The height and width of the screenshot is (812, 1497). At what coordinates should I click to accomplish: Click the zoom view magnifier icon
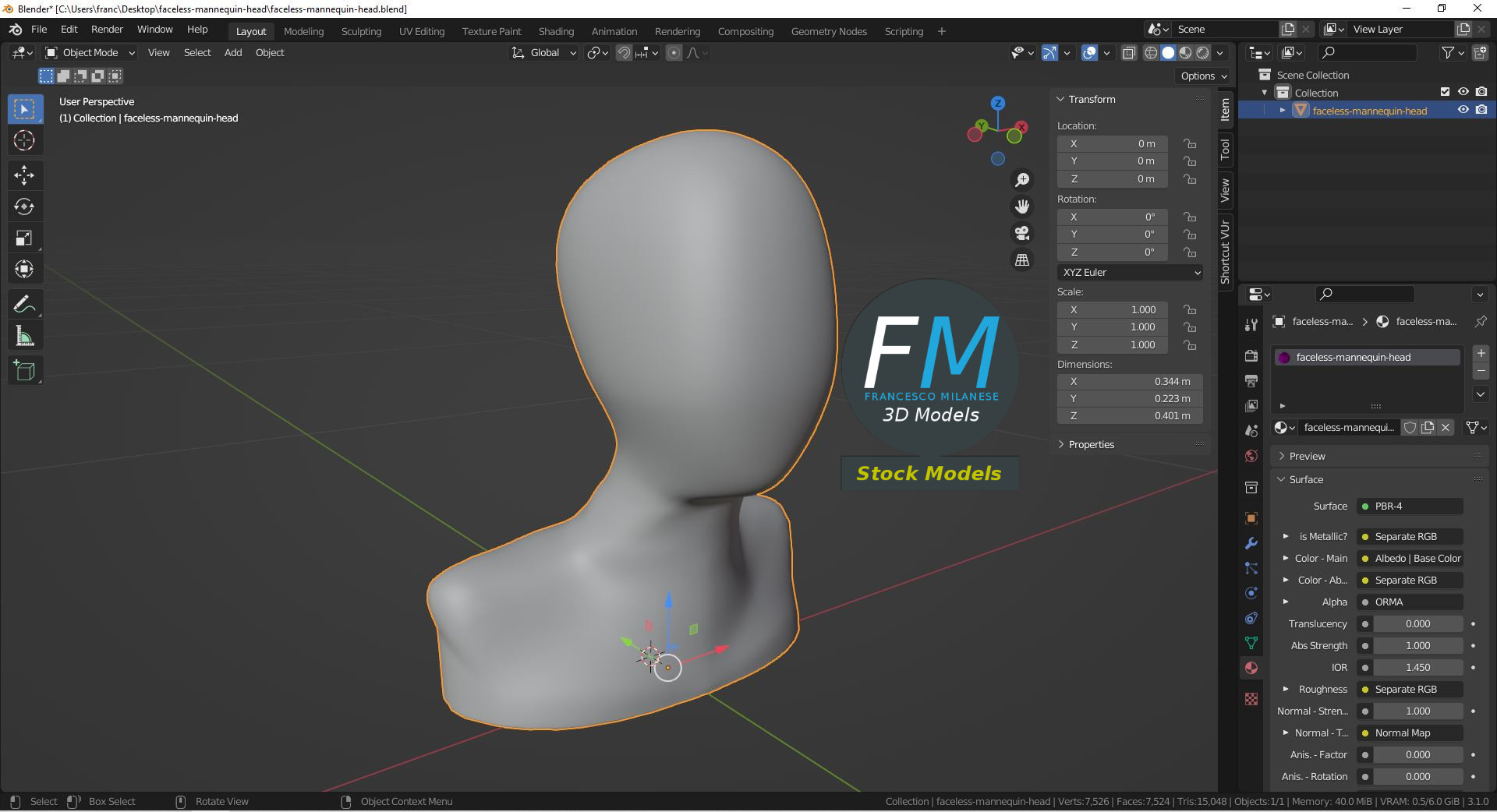coord(1022,180)
